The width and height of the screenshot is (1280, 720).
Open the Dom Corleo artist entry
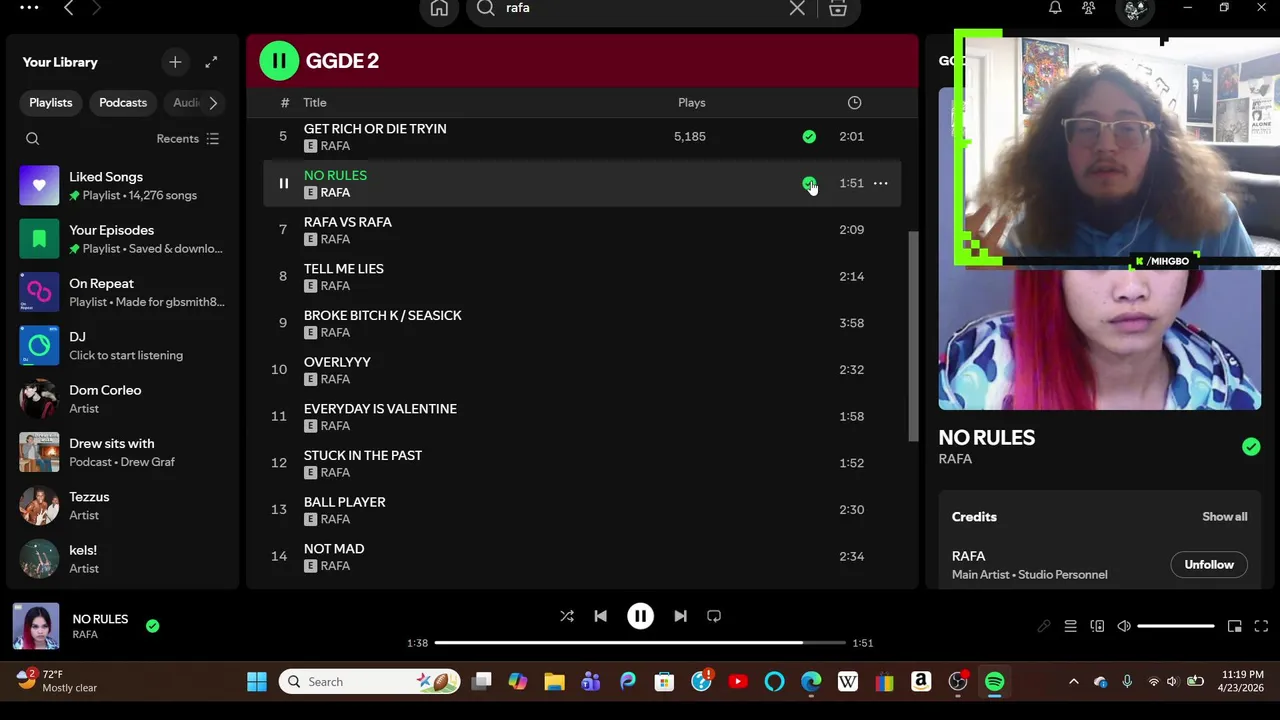coord(123,399)
